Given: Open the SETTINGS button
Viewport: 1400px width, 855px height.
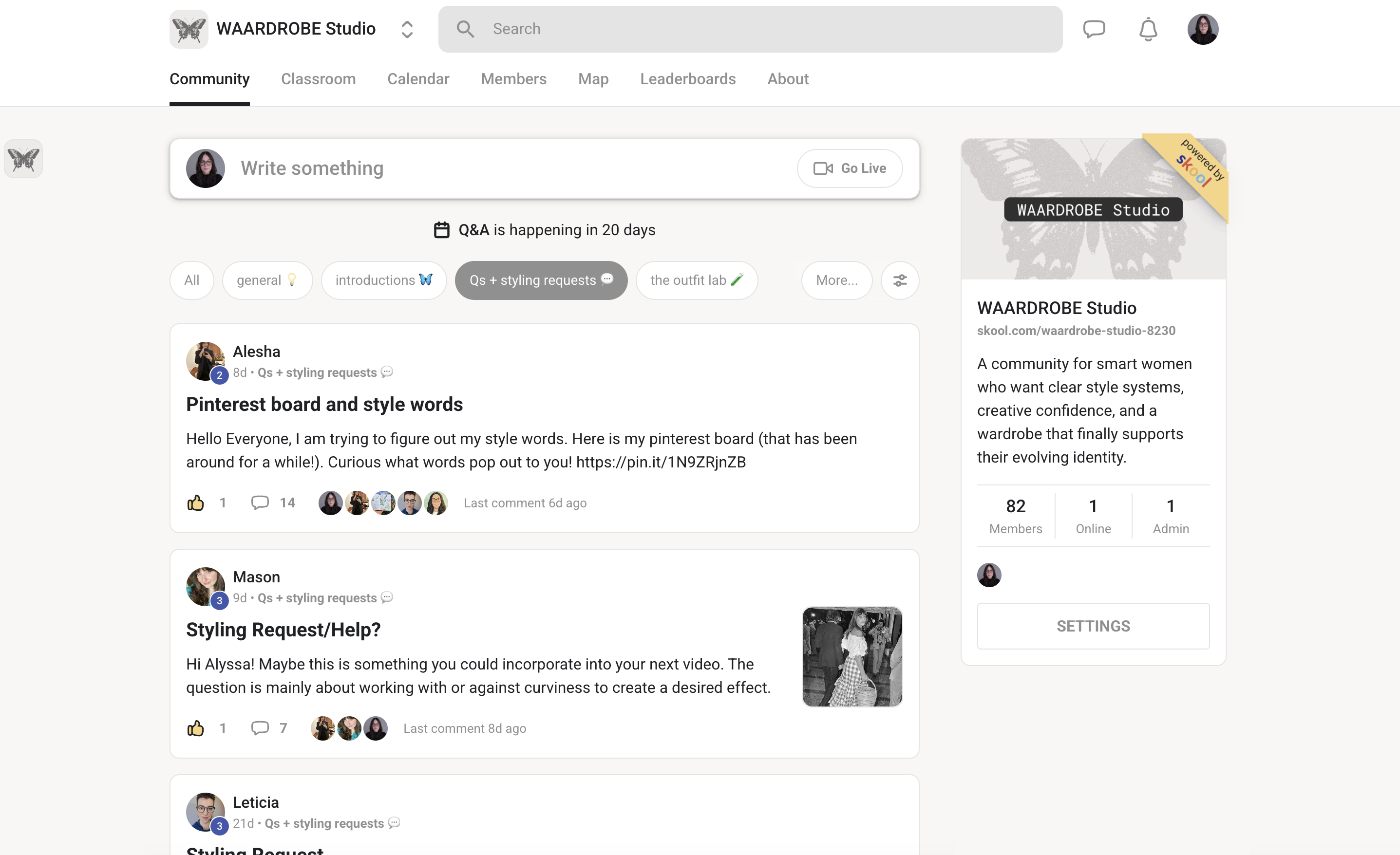Looking at the screenshot, I should [x=1093, y=626].
